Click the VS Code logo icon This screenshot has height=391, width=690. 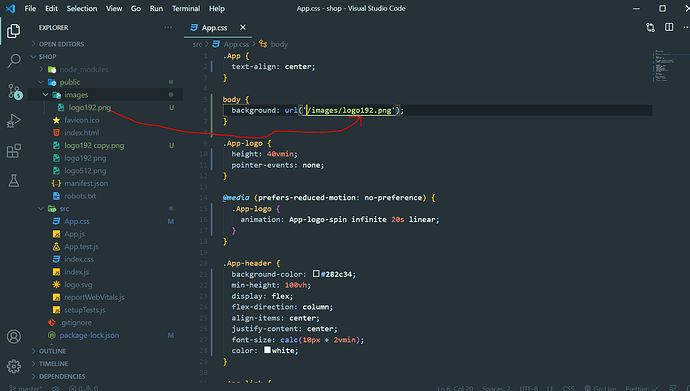(x=10, y=8)
